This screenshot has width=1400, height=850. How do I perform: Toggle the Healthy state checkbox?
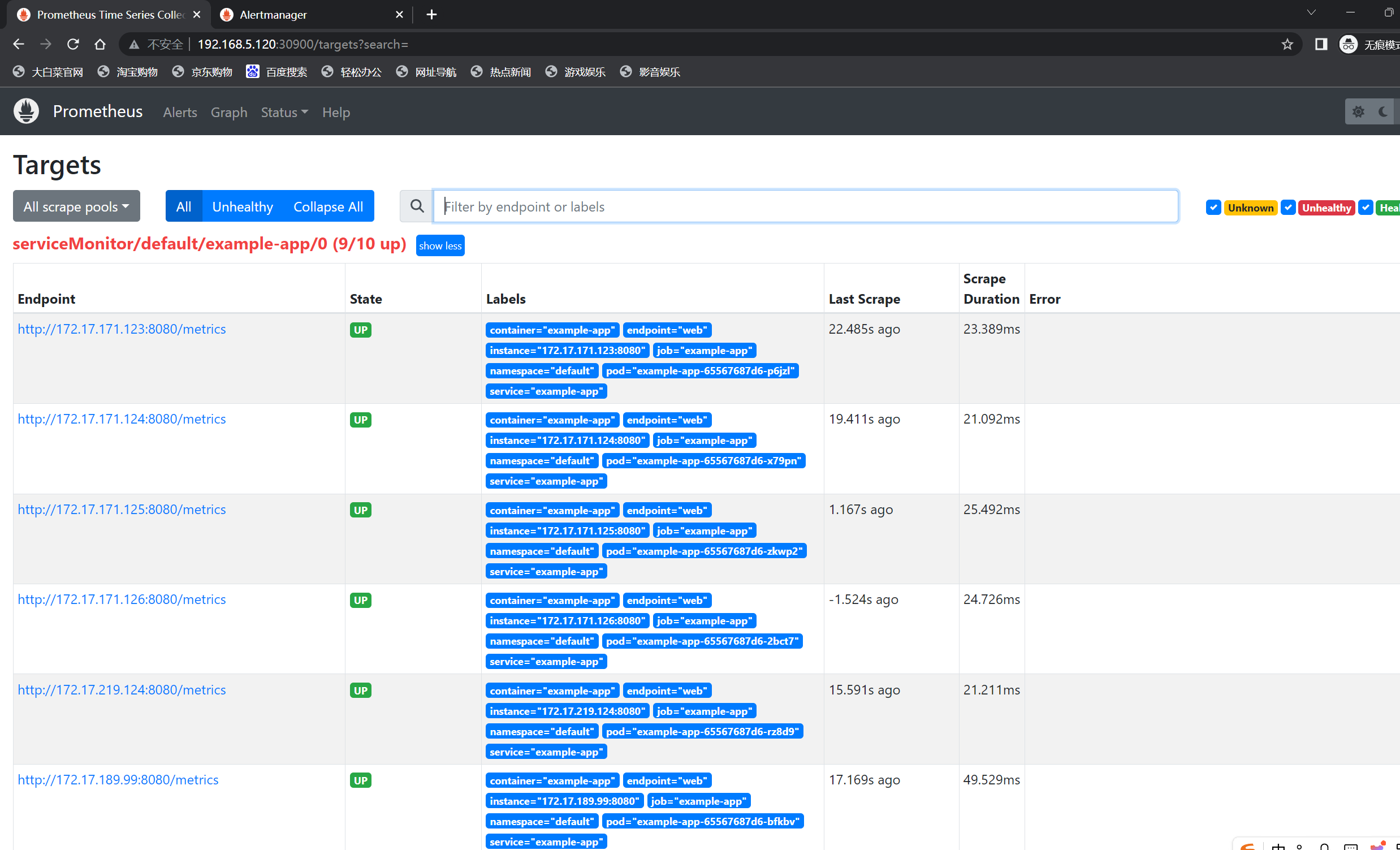tap(1366, 208)
